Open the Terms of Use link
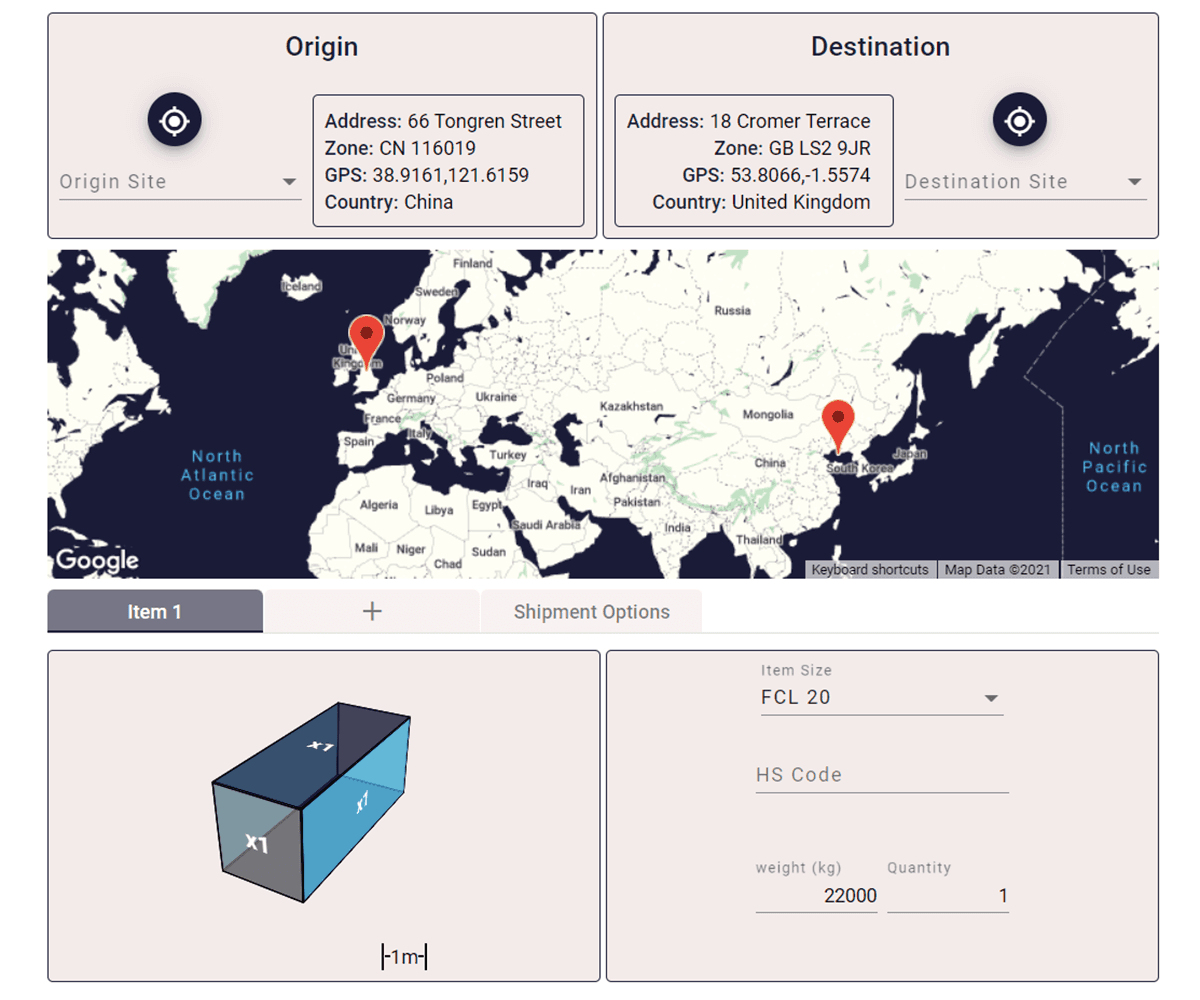This screenshot has height=1000, width=1200. pyautogui.click(x=1108, y=570)
